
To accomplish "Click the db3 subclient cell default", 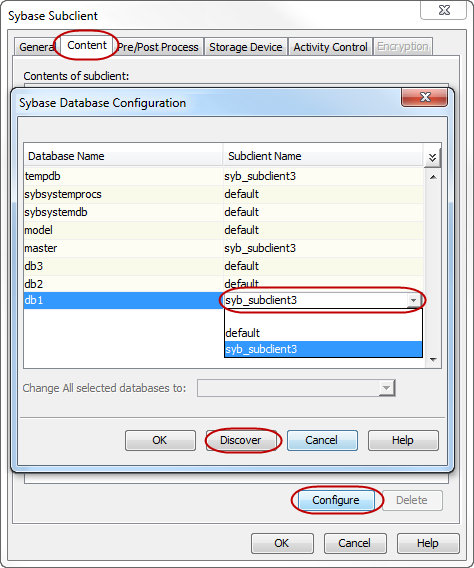I will [x=323, y=266].
